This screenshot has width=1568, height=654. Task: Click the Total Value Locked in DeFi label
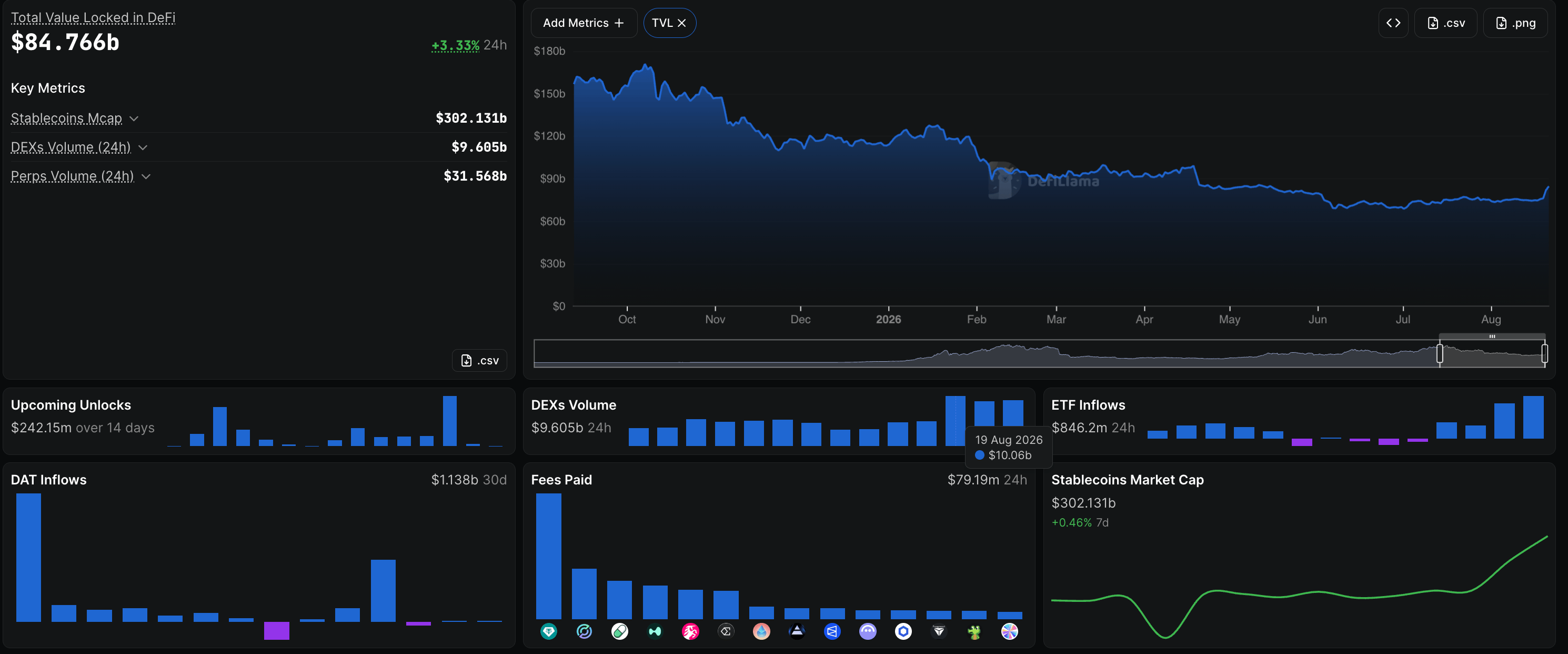[x=93, y=18]
